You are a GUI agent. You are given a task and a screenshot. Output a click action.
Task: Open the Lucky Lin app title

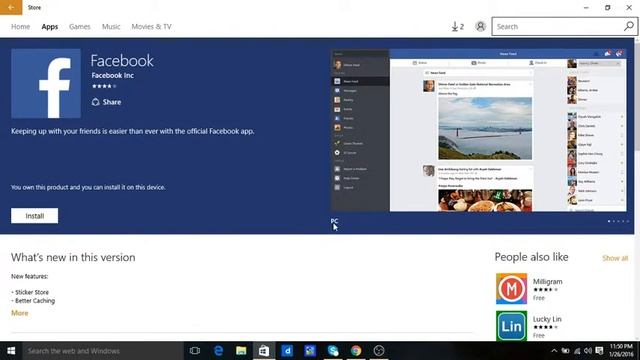[547, 319]
